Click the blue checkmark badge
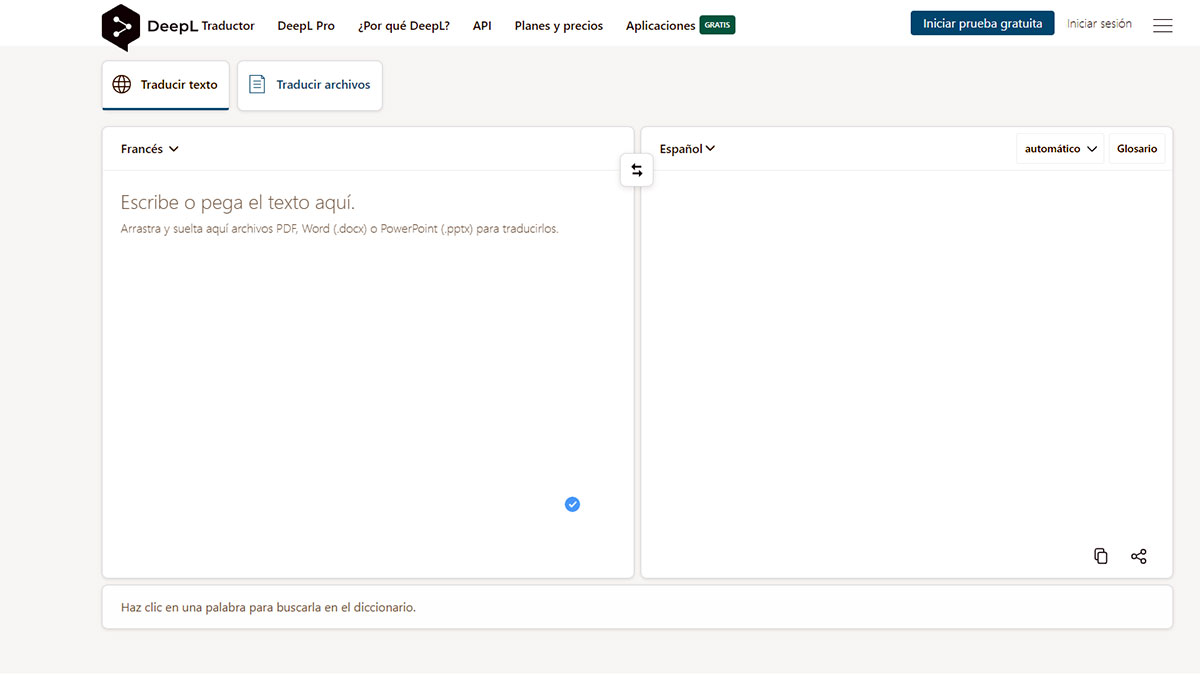This screenshot has width=1200, height=675. [x=572, y=504]
